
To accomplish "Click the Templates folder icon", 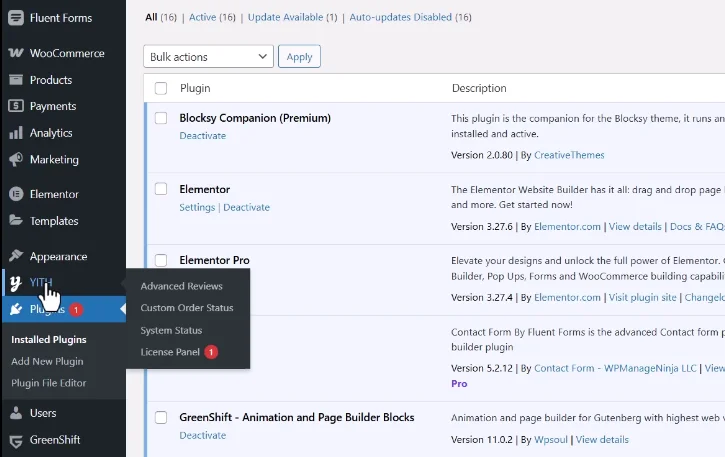I will point(16,221).
